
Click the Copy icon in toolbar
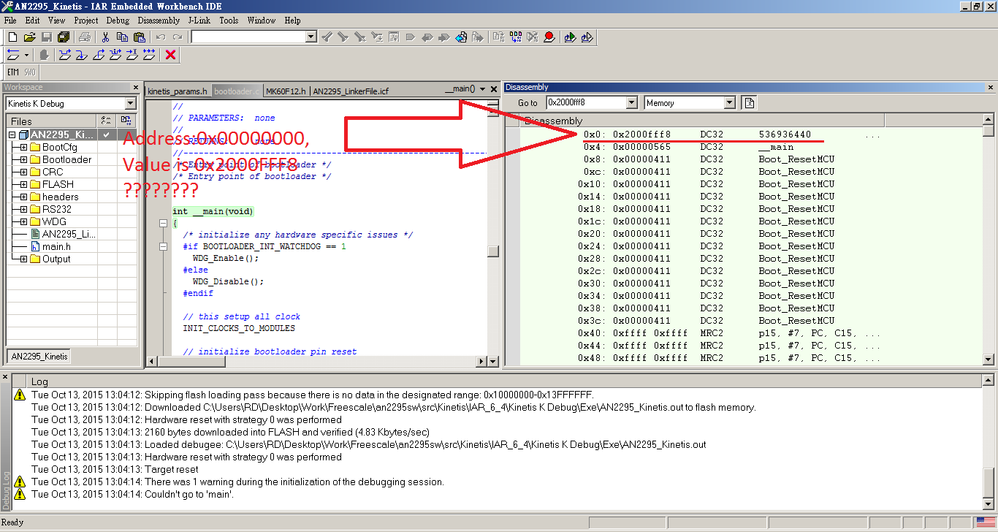122,38
